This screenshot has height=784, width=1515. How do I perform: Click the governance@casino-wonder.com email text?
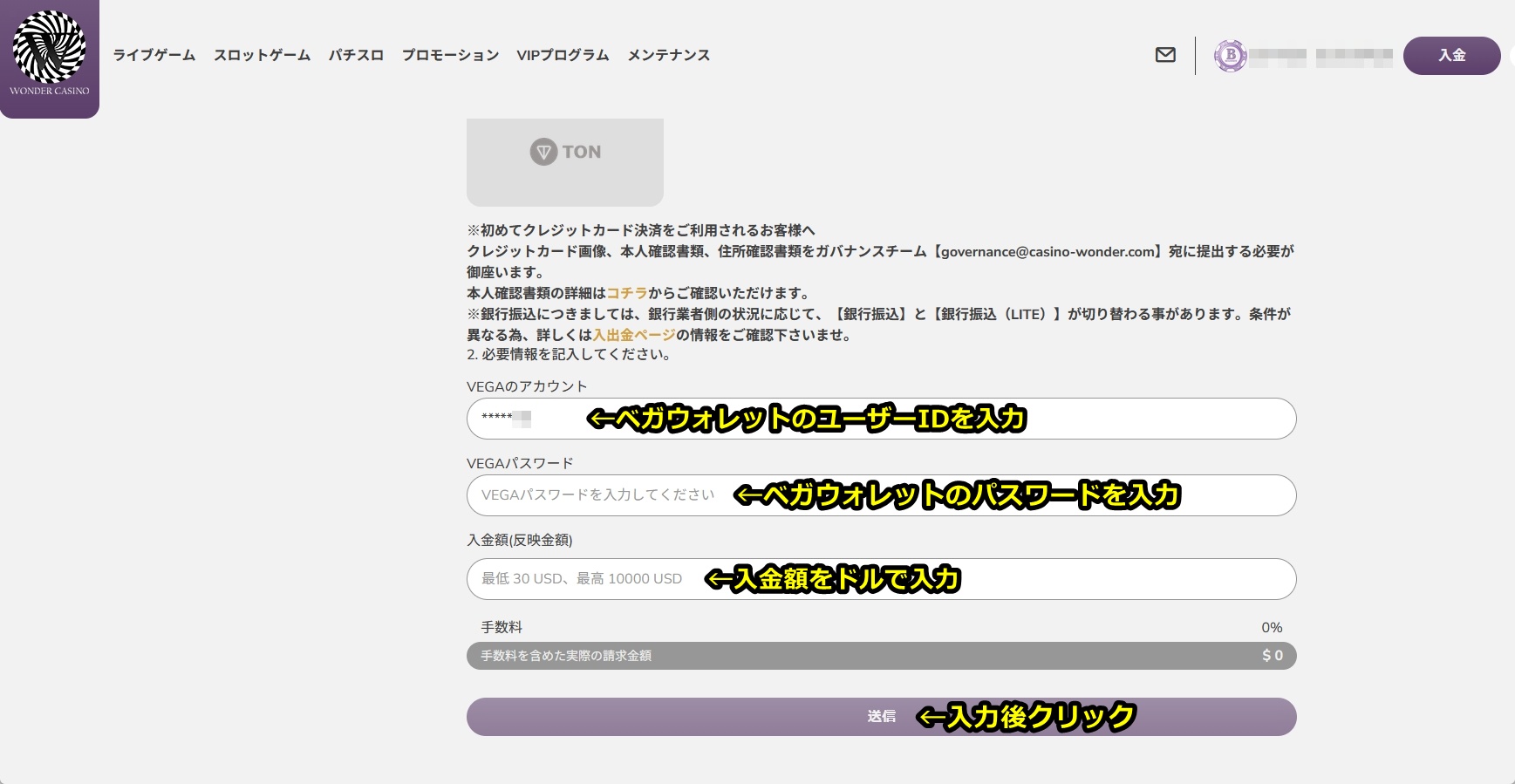coord(1048,251)
